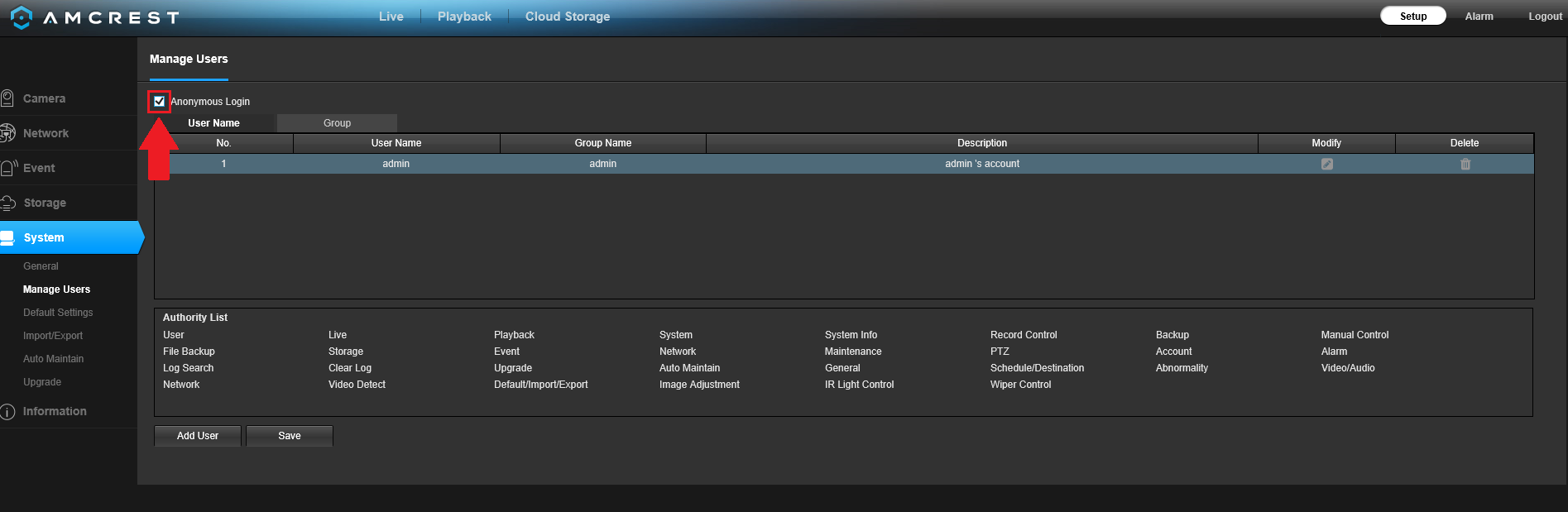Click the Network globe sidebar icon
Screen dimensions: 1568x512
pyautogui.click(x=7, y=133)
